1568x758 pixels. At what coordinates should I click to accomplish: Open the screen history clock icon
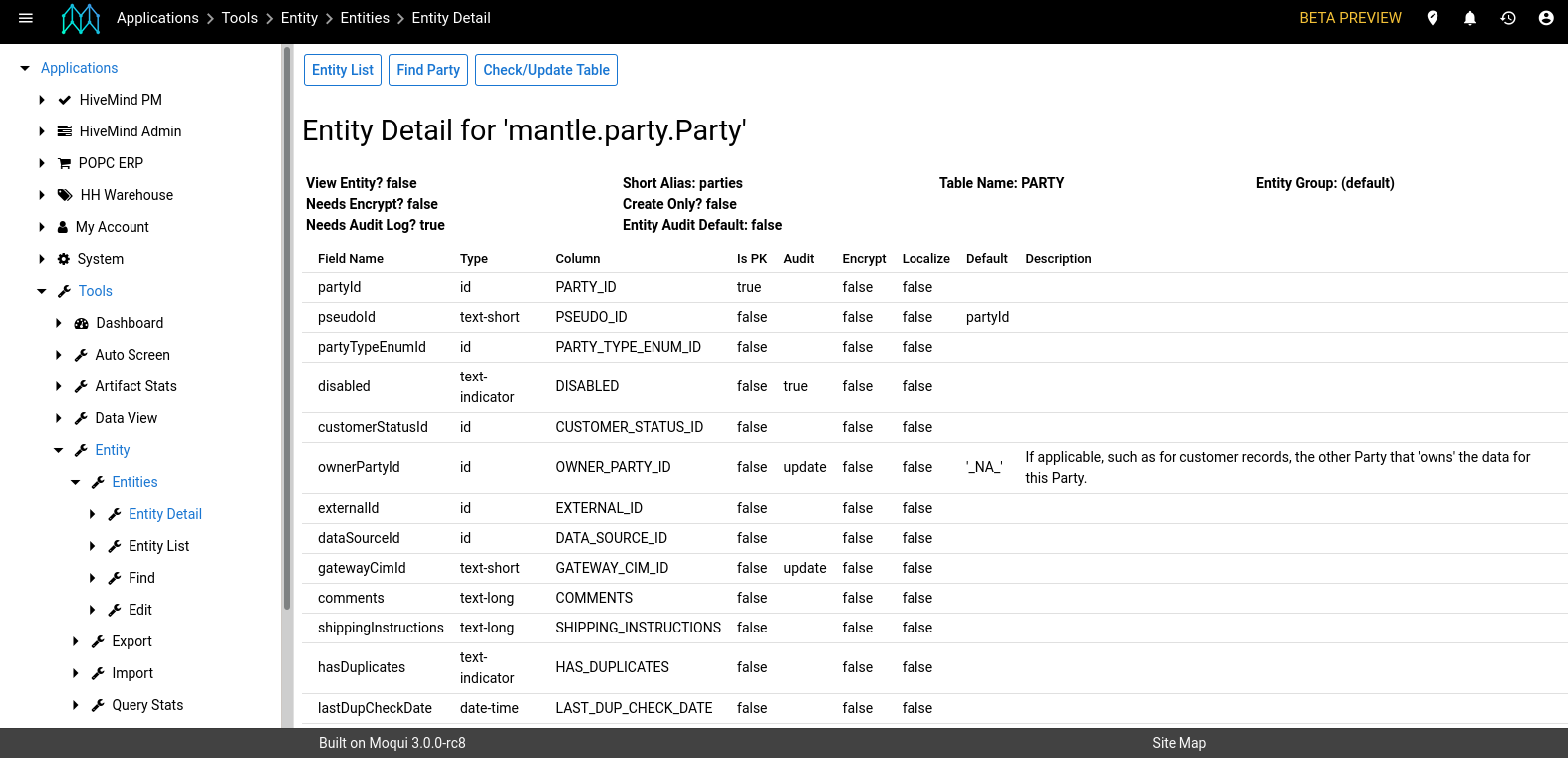tap(1508, 18)
